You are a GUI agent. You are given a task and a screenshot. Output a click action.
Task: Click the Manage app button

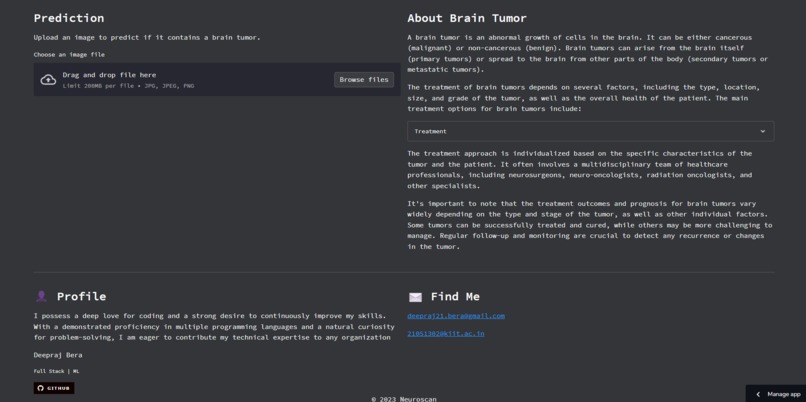[776, 394]
